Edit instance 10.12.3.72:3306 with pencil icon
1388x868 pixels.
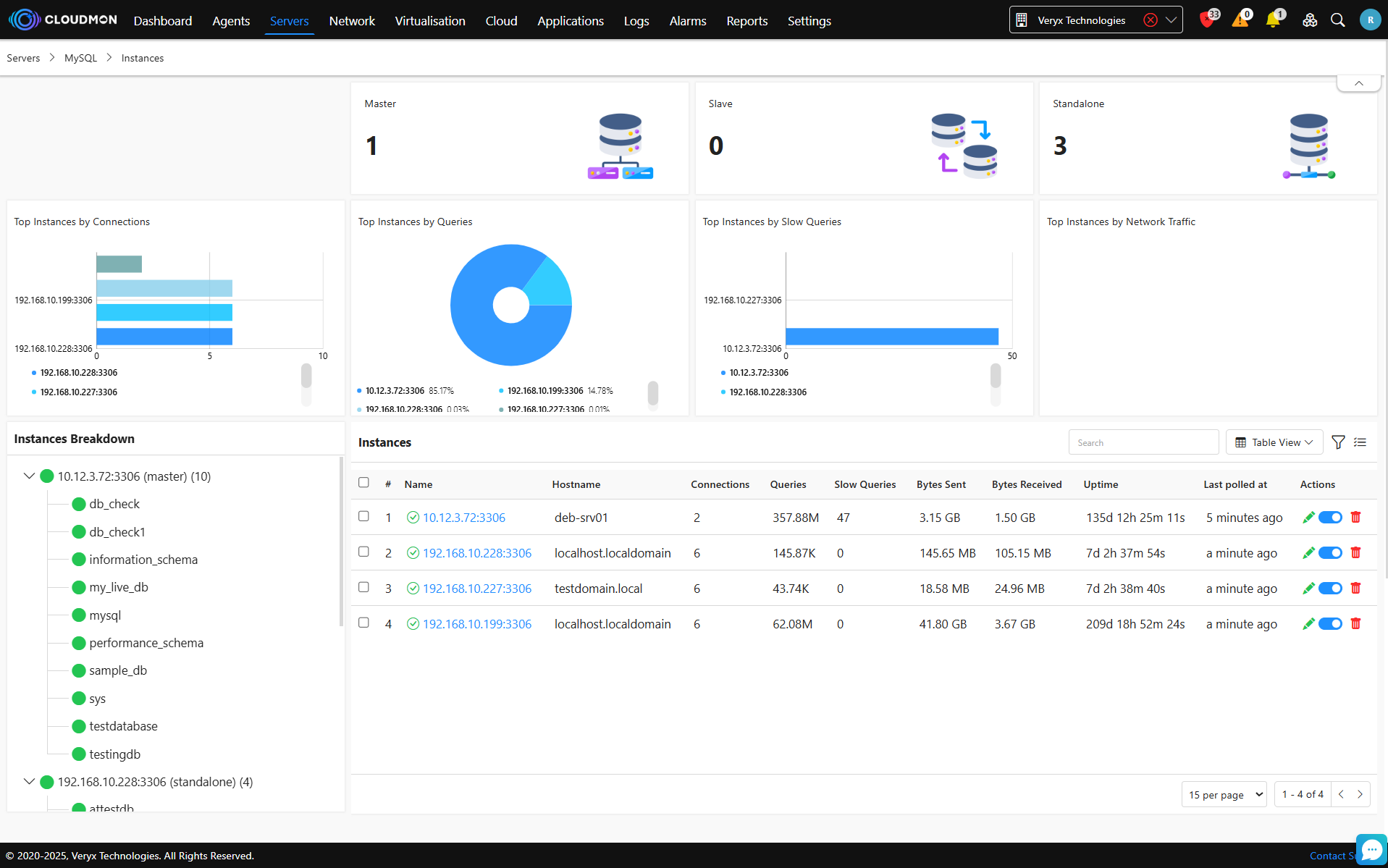(1308, 517)
